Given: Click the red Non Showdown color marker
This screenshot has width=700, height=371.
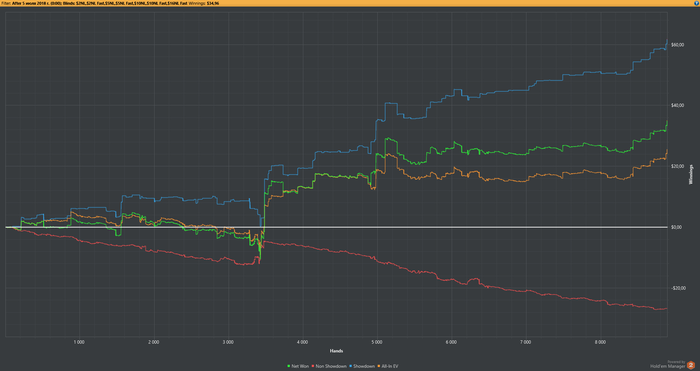Looking at the screenshot, I should point(312,366).
